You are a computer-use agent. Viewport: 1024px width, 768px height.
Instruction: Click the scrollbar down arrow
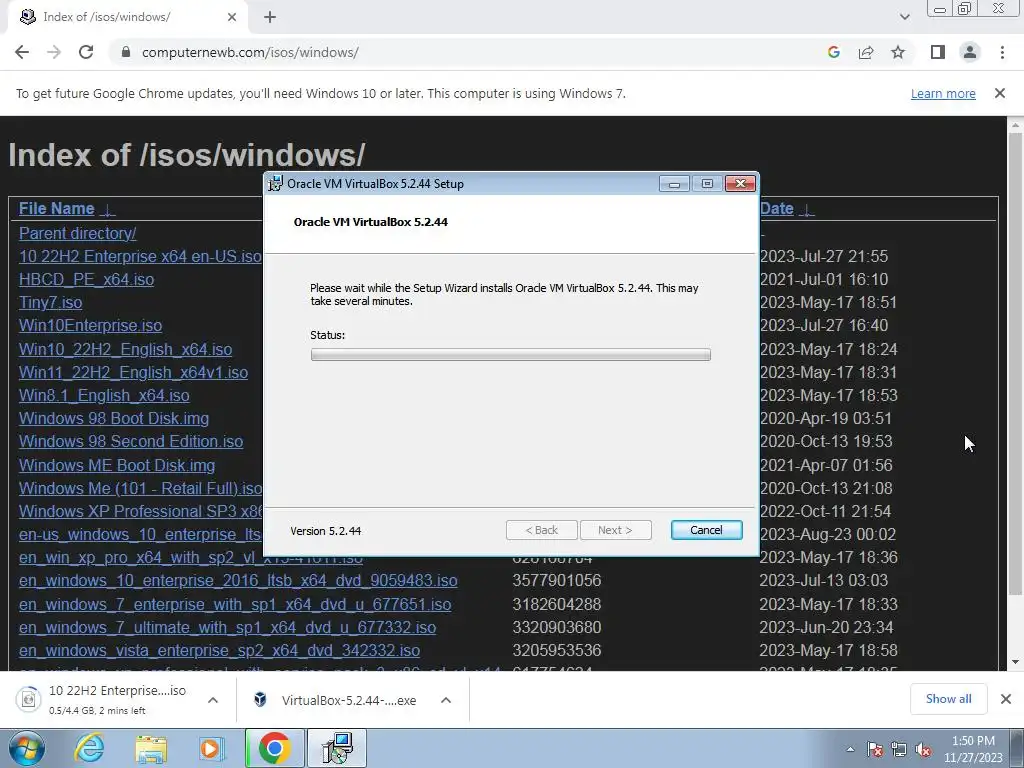[x=1015, y=662]
